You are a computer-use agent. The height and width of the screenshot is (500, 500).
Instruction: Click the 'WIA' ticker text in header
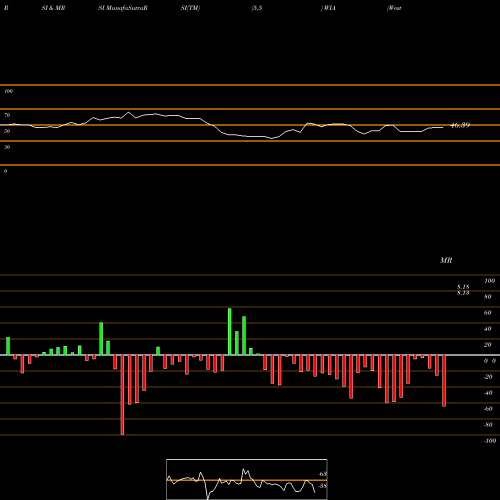pyautogui.click(x=329, y=8)
